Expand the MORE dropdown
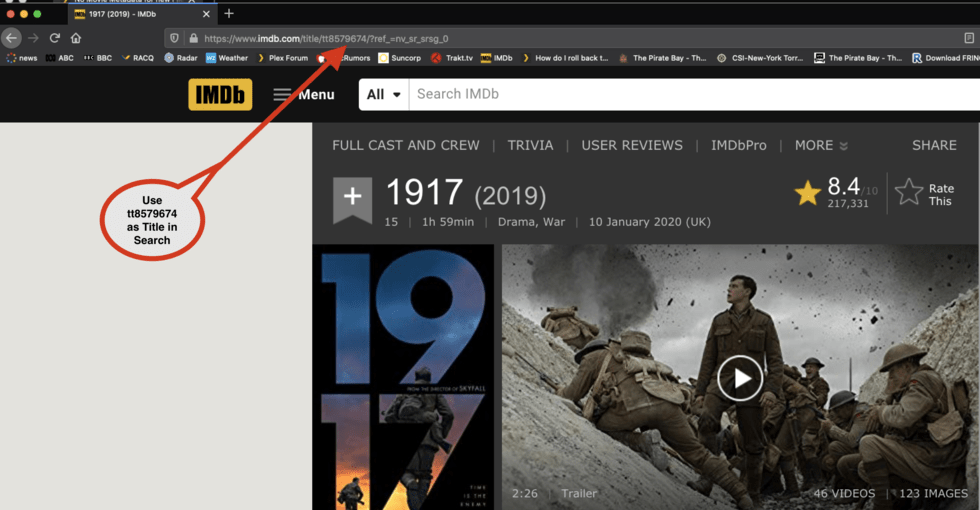This screenshot has width=980, height=510. pos(821,145)
